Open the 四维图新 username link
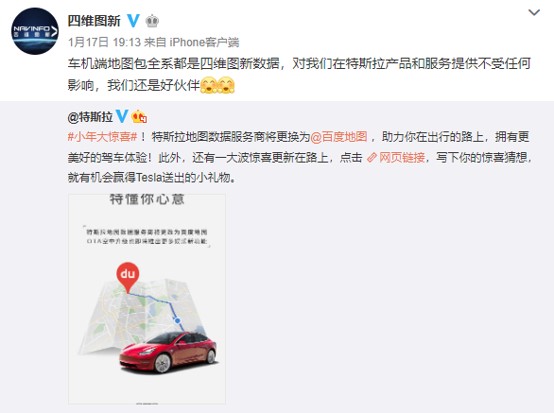Image resolution: width=554 pixels, height=413 pixels. (94, 21)
